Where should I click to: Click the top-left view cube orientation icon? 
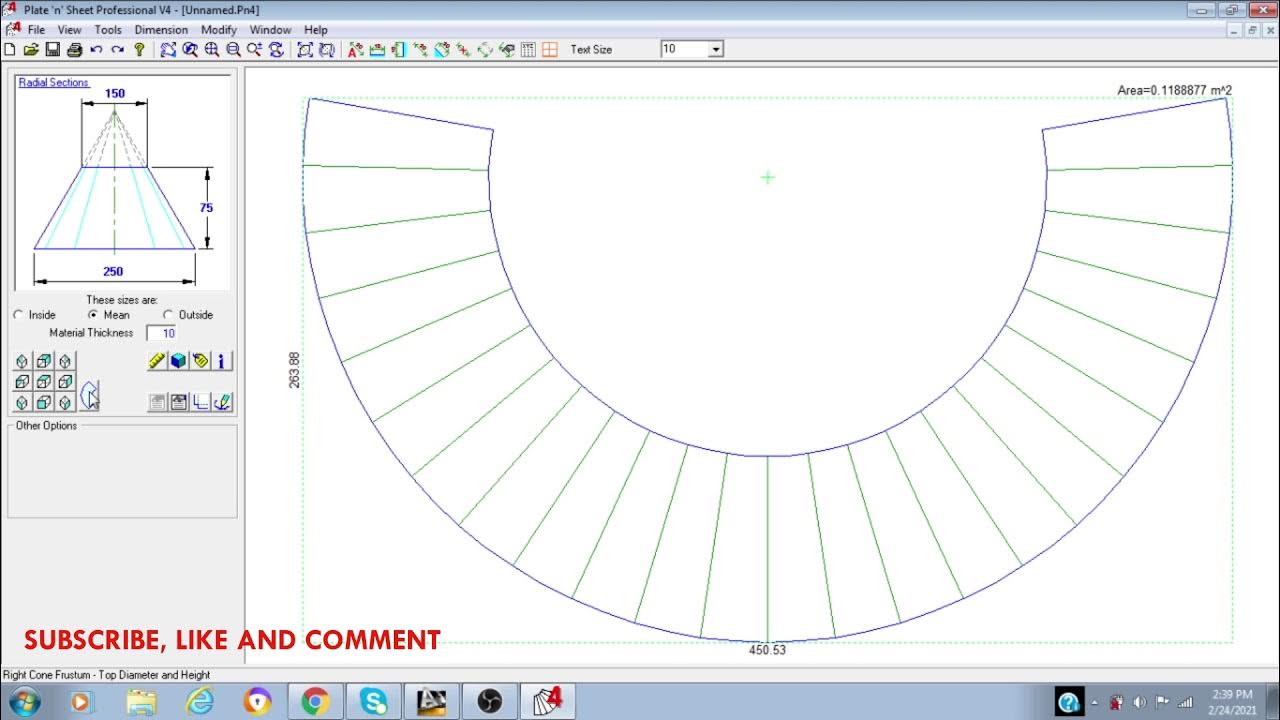pyautogui.click(x=22, y=361)
